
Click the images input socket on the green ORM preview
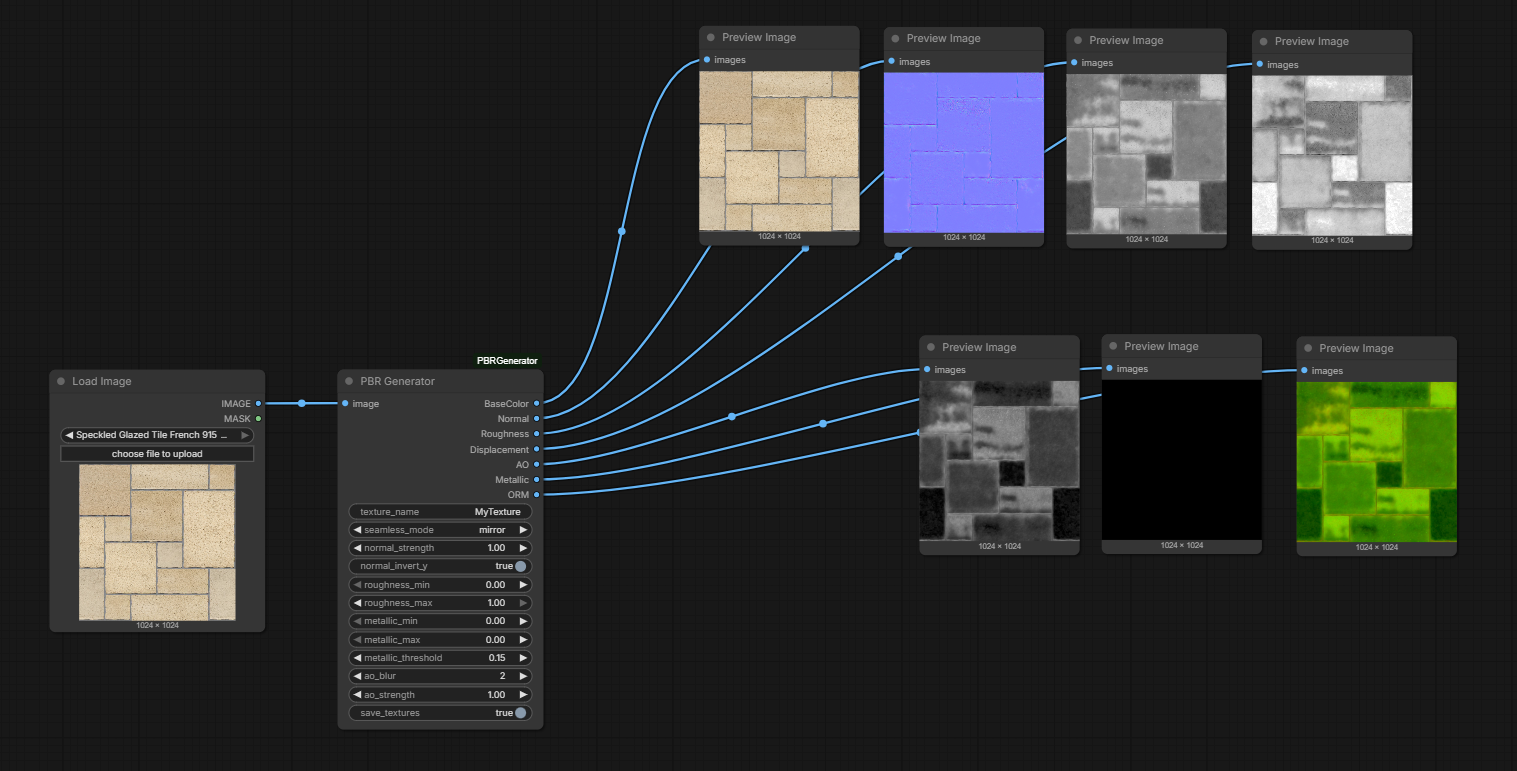1304,370
